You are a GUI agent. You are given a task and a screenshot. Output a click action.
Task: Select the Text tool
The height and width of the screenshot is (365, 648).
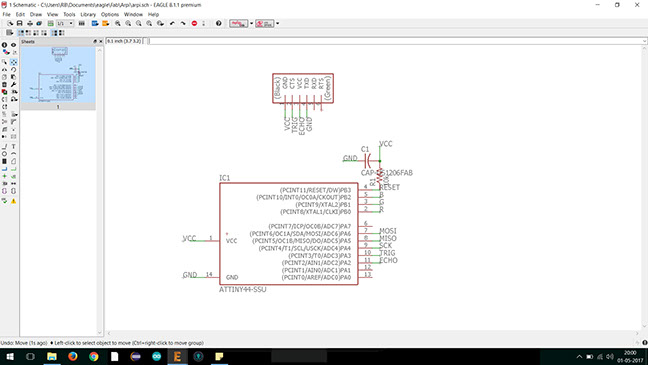tap(14, 147)
